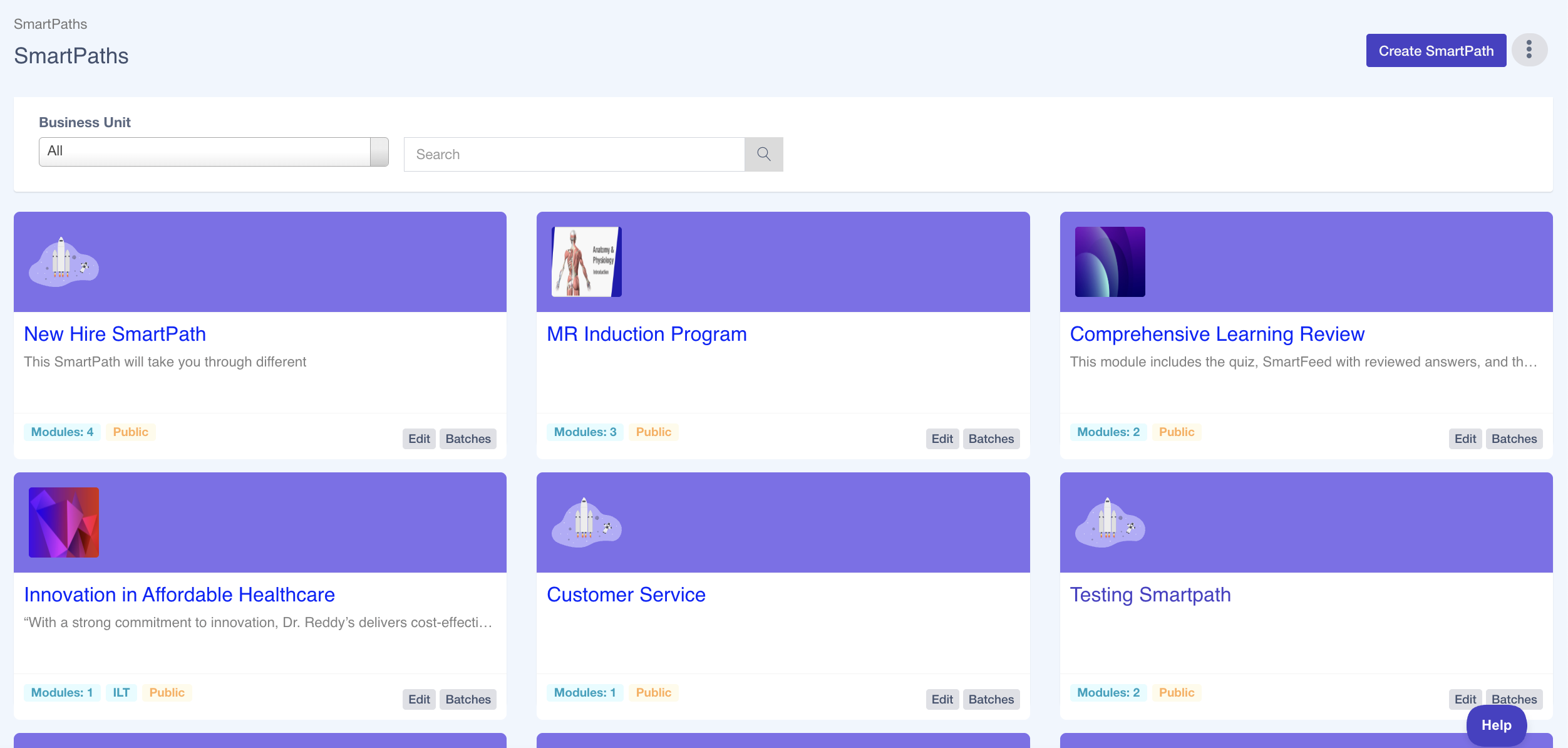Open the Help chat widget
1568x748 pixels.
1496,725
